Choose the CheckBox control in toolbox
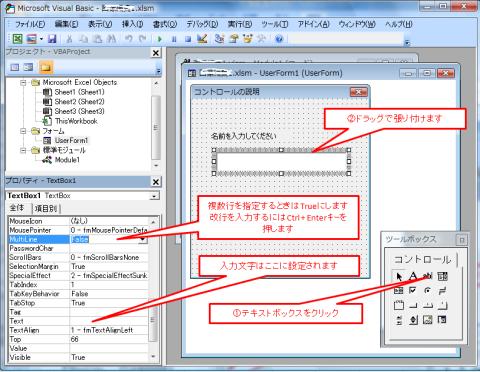Screen dimensions: 480x372 pyautogui.click(x=413, y=290)
